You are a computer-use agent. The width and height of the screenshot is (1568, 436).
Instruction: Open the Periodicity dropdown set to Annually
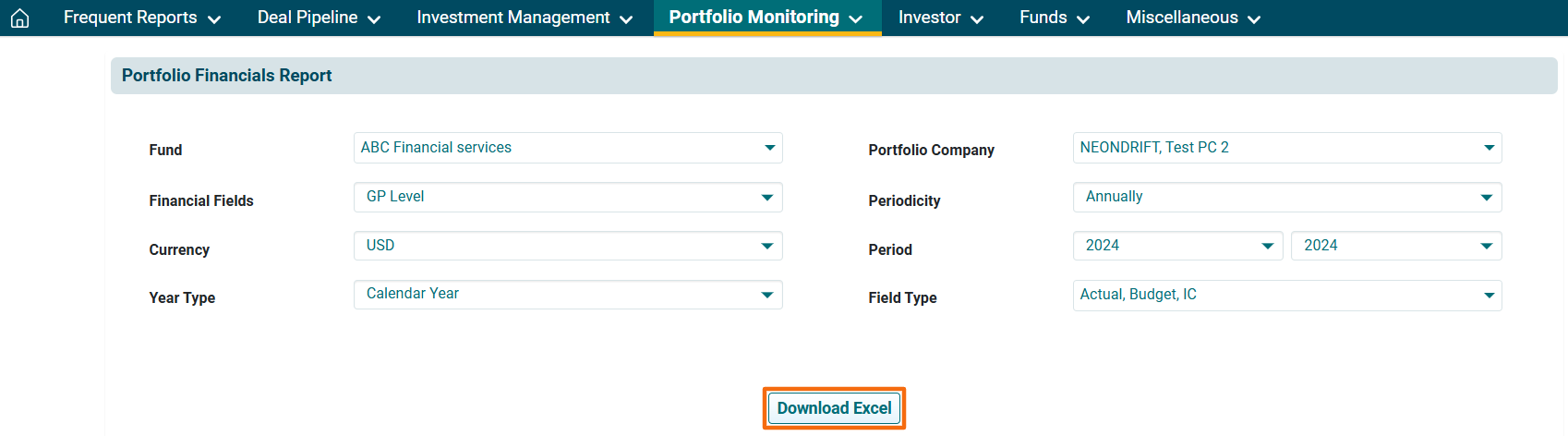point(1286,197)
